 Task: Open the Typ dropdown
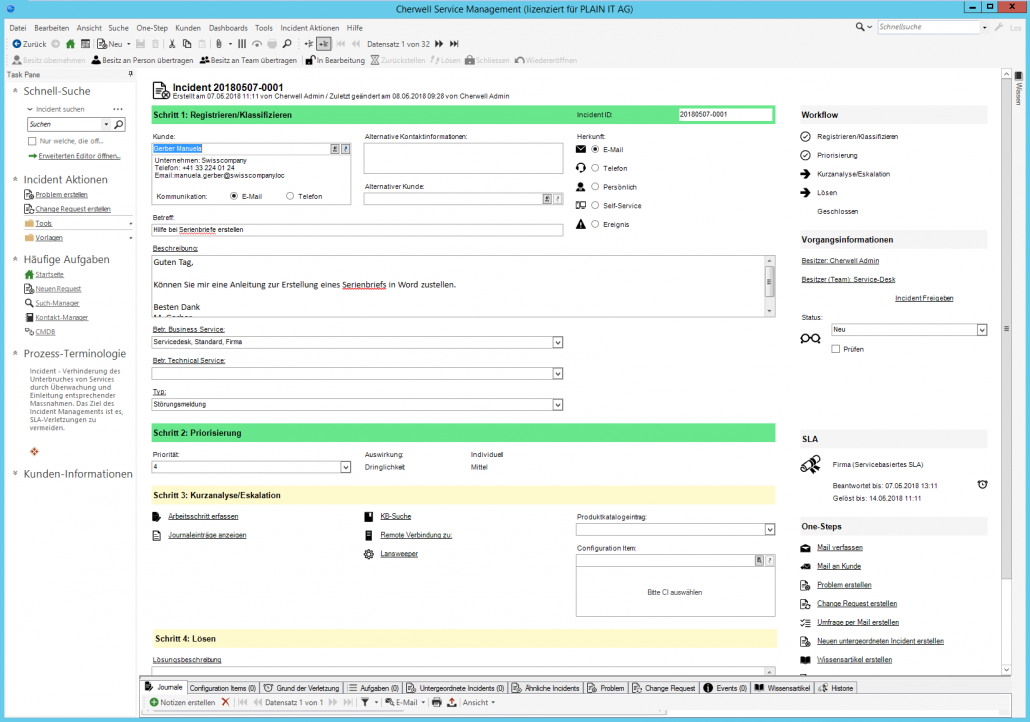[x=558, y=405]
